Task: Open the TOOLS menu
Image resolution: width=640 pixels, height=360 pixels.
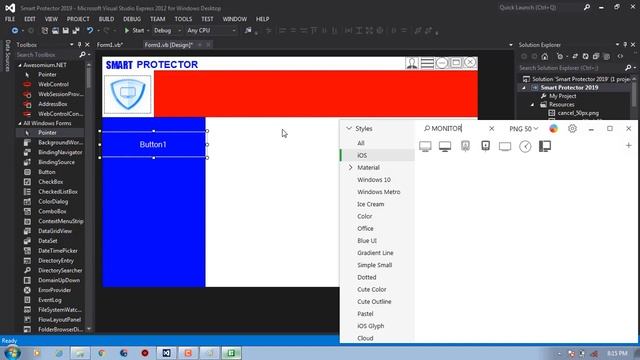Action: 183,19
